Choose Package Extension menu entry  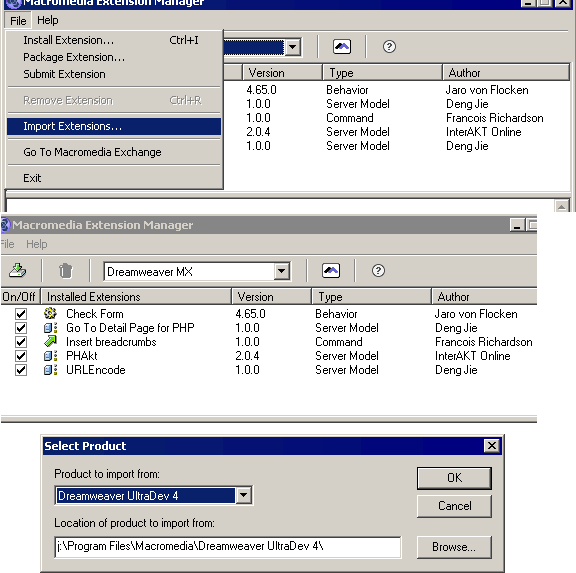[x=114, y=57]
